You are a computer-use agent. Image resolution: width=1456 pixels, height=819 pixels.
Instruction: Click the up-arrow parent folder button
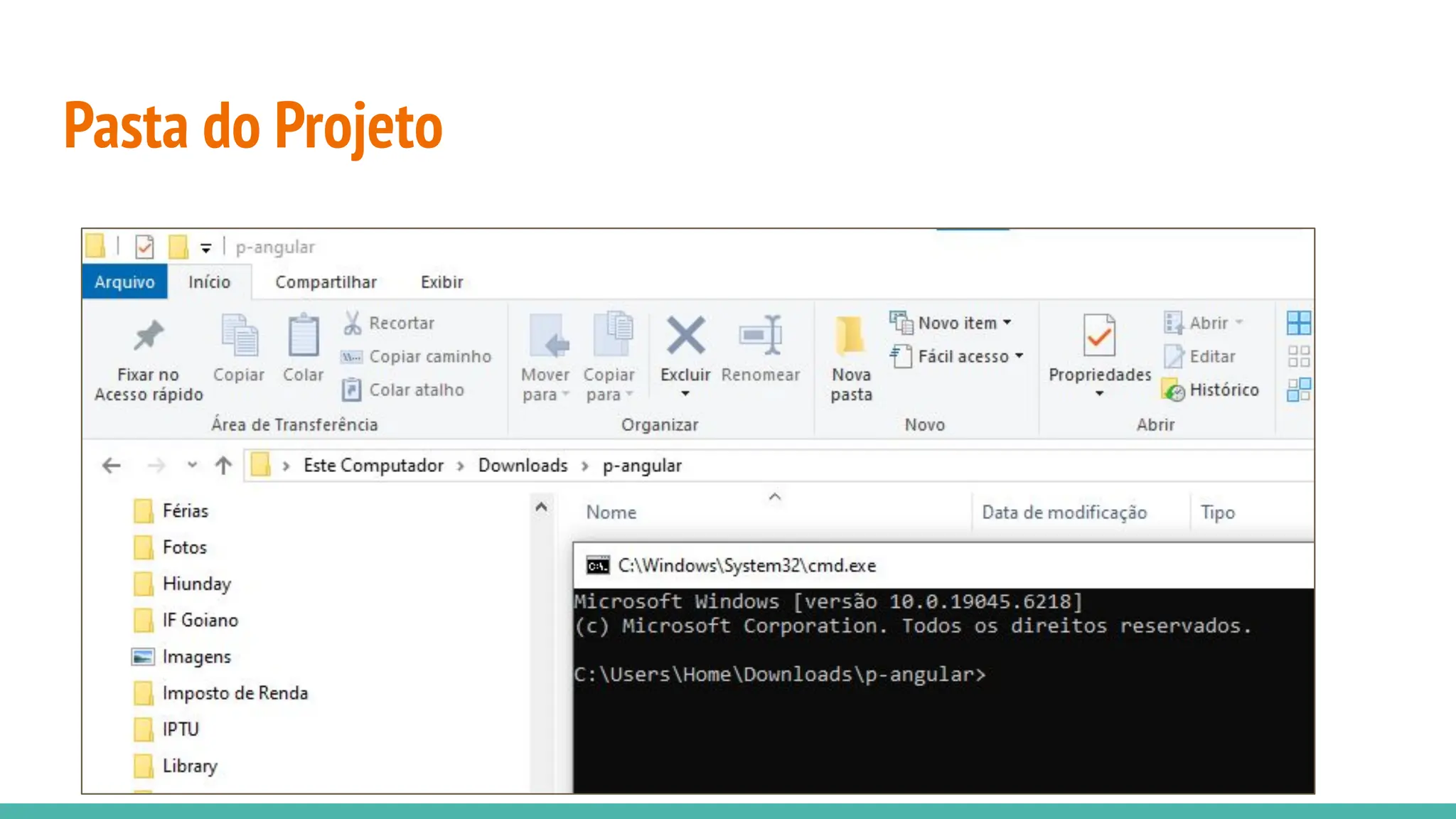[x=223, y=466]
